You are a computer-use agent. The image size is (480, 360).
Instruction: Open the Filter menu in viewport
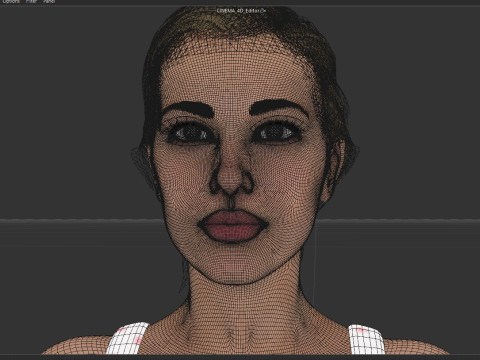click(x=31, y=1)
